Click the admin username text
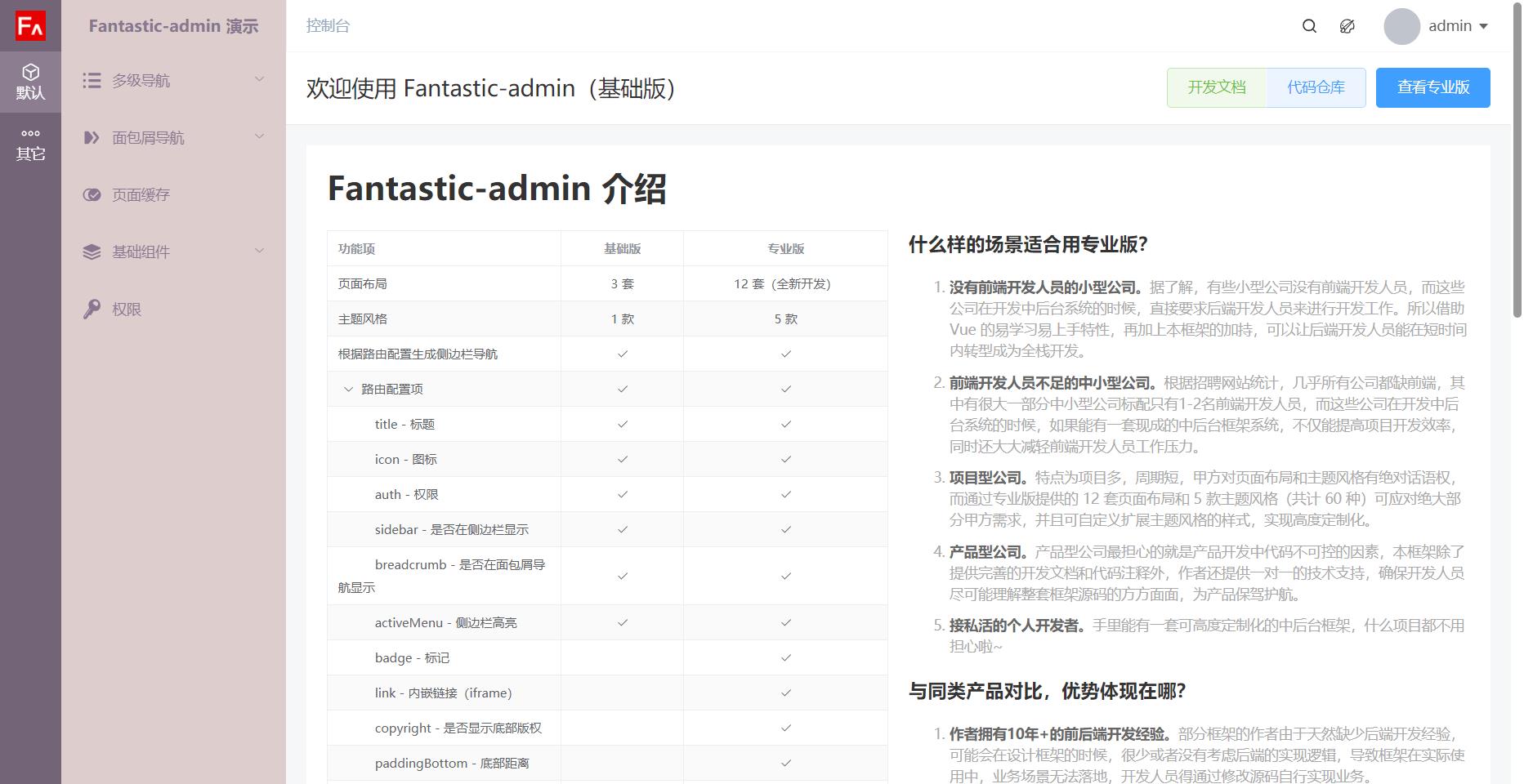1524x784 pixels. tap(1450, 26)
